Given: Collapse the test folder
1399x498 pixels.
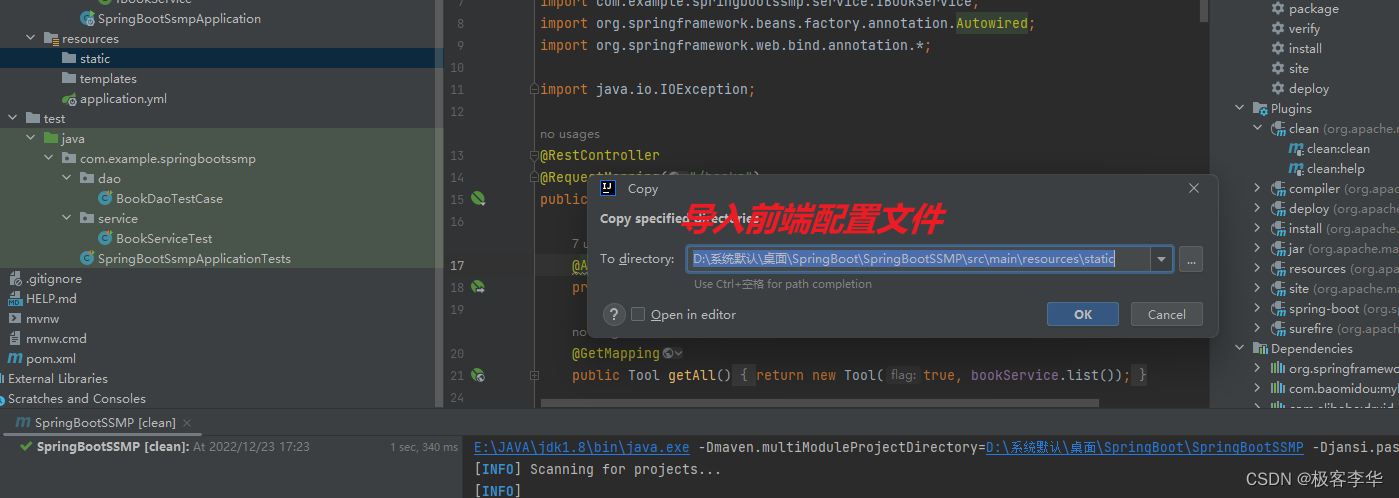Looking at the screenshot, I should click(x=13, y=118).
